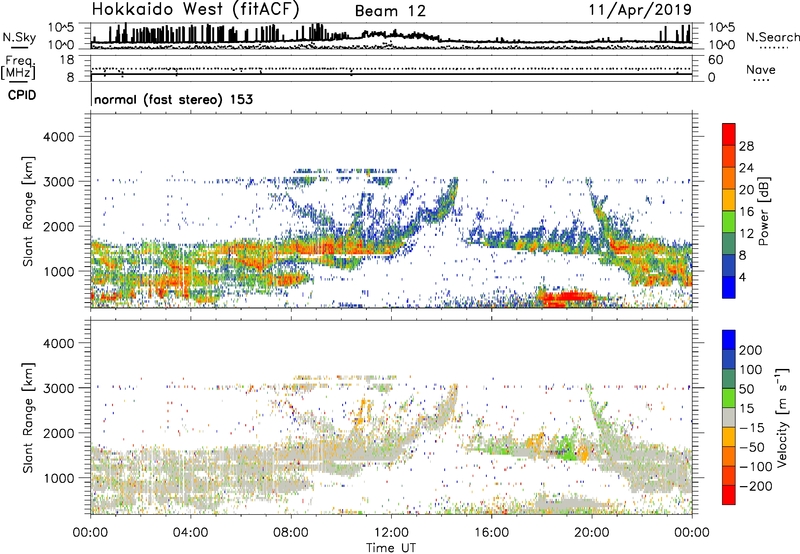The image size is (800, 554).
Task: Click the 'Nave' legend label
Action: (761, 70)
